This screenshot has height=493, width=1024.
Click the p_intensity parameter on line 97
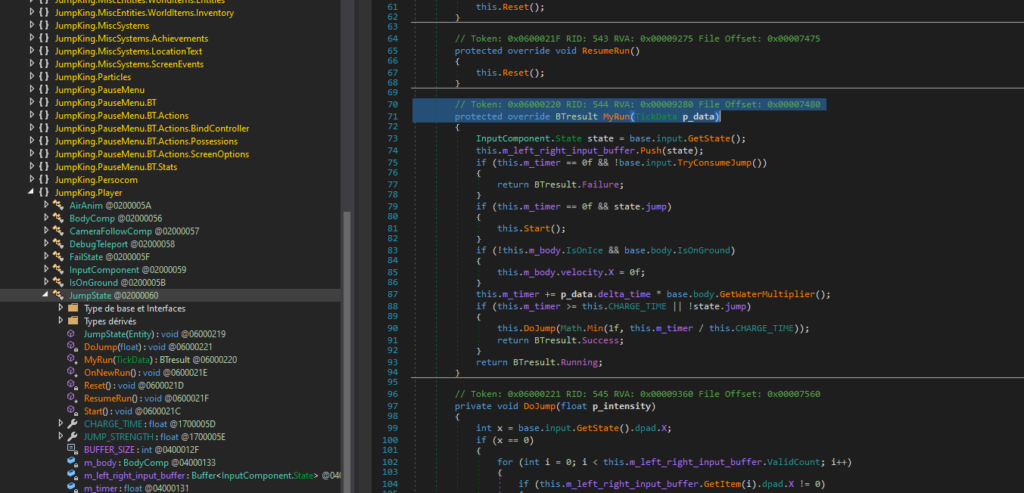[624, 406]
